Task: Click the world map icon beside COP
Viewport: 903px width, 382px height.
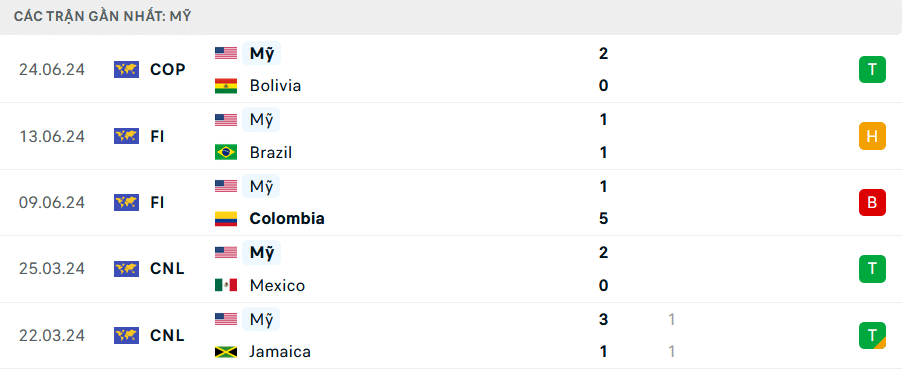Action: click(126, 70)
